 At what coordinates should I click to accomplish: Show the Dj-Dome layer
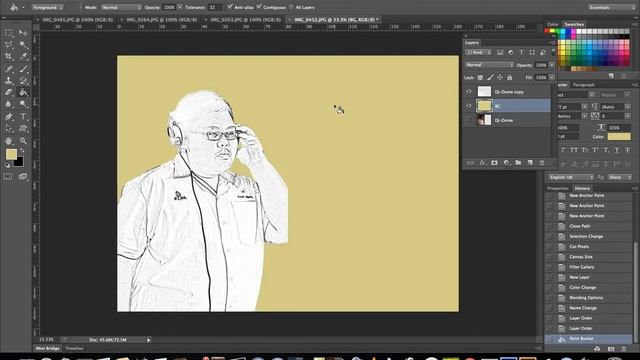(469, 120)
